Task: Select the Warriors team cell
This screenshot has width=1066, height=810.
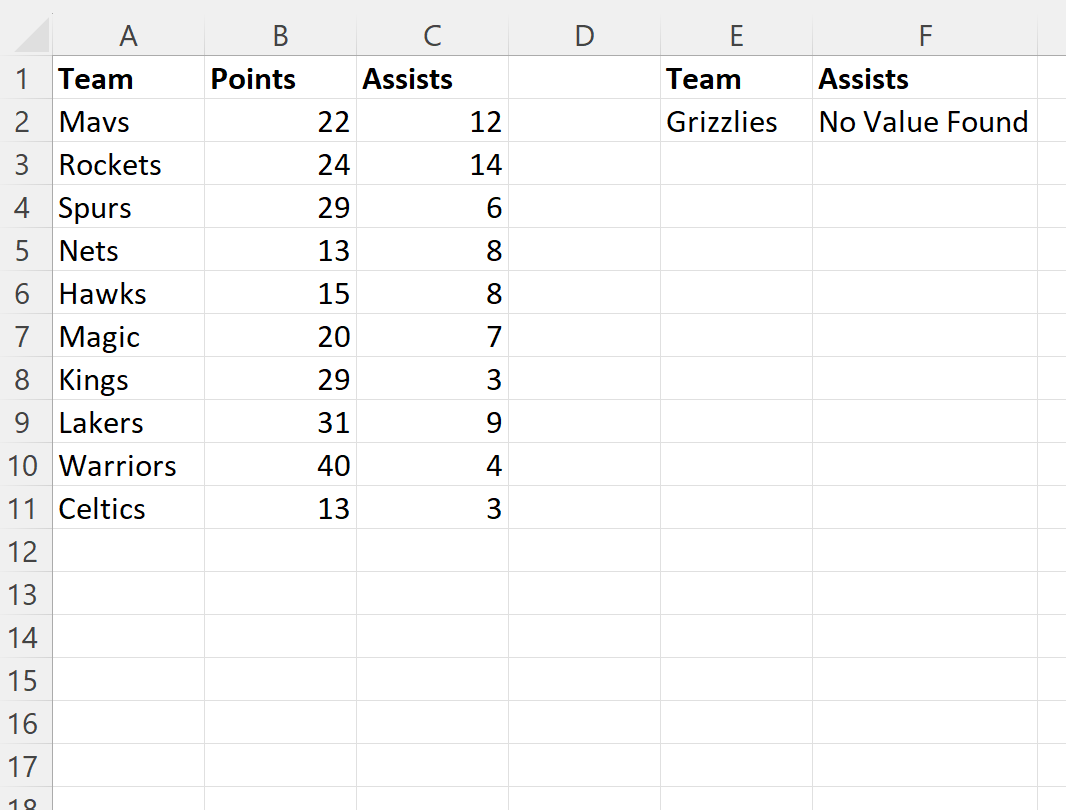Action: [128, 465]
